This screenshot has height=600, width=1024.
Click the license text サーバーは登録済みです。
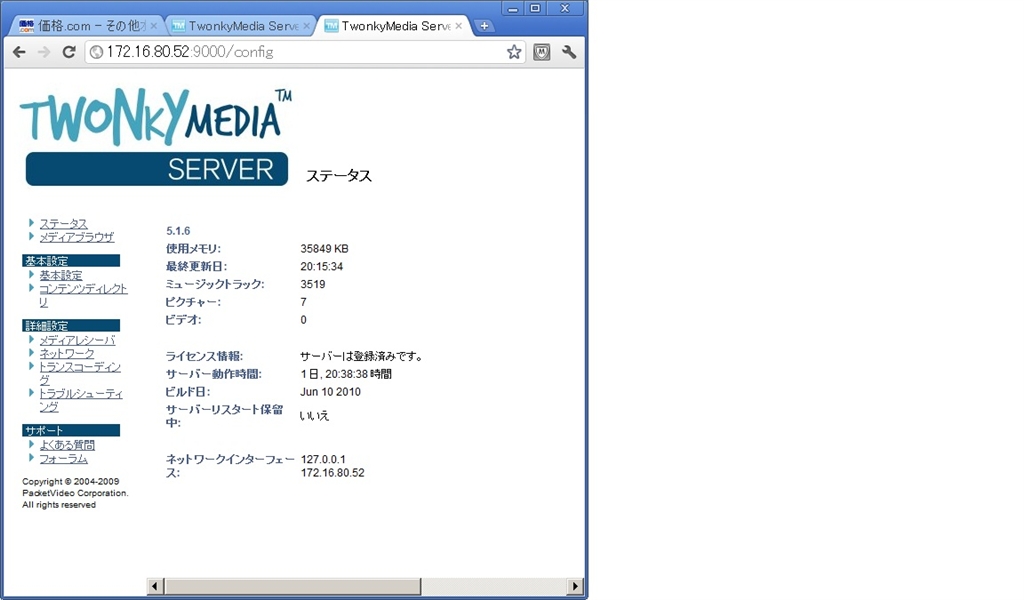[x=362, y=356]
